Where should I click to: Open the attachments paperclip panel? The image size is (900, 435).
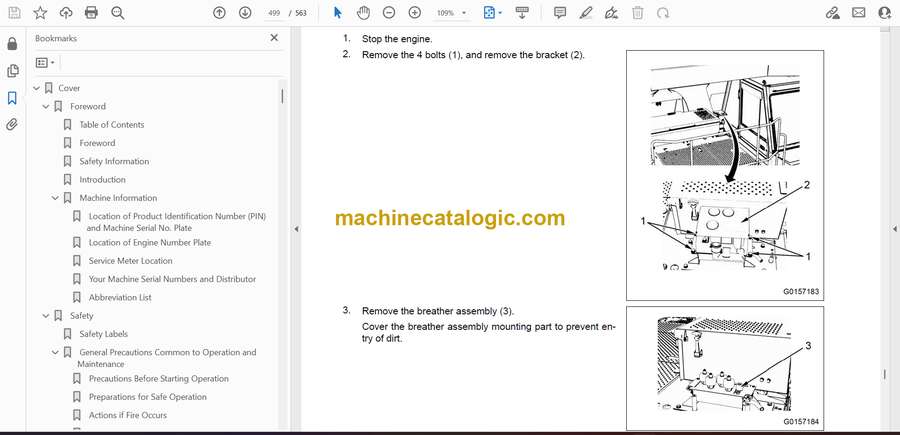12,125
